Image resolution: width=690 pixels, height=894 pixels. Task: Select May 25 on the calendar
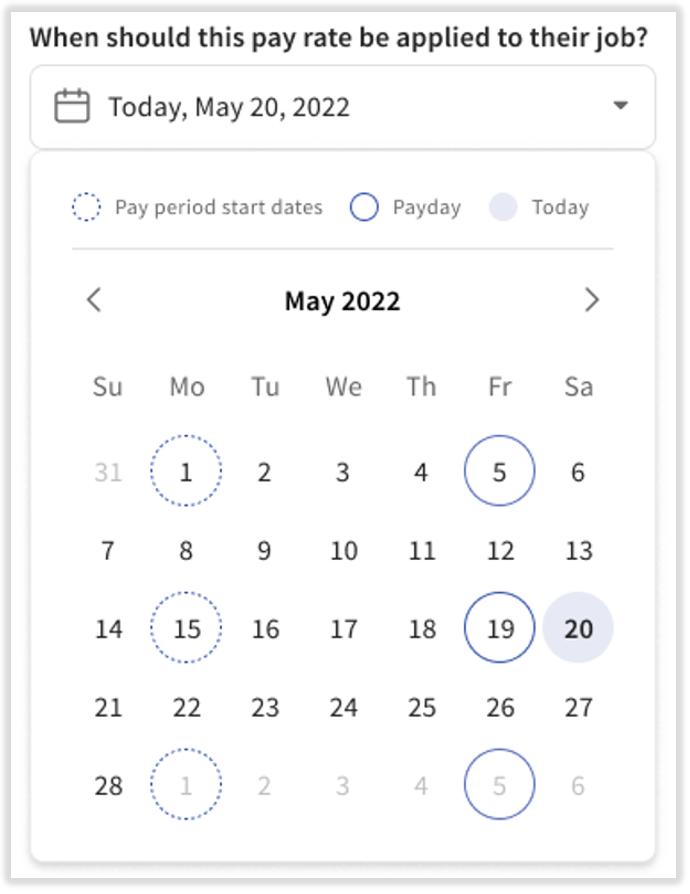[422, 707]
